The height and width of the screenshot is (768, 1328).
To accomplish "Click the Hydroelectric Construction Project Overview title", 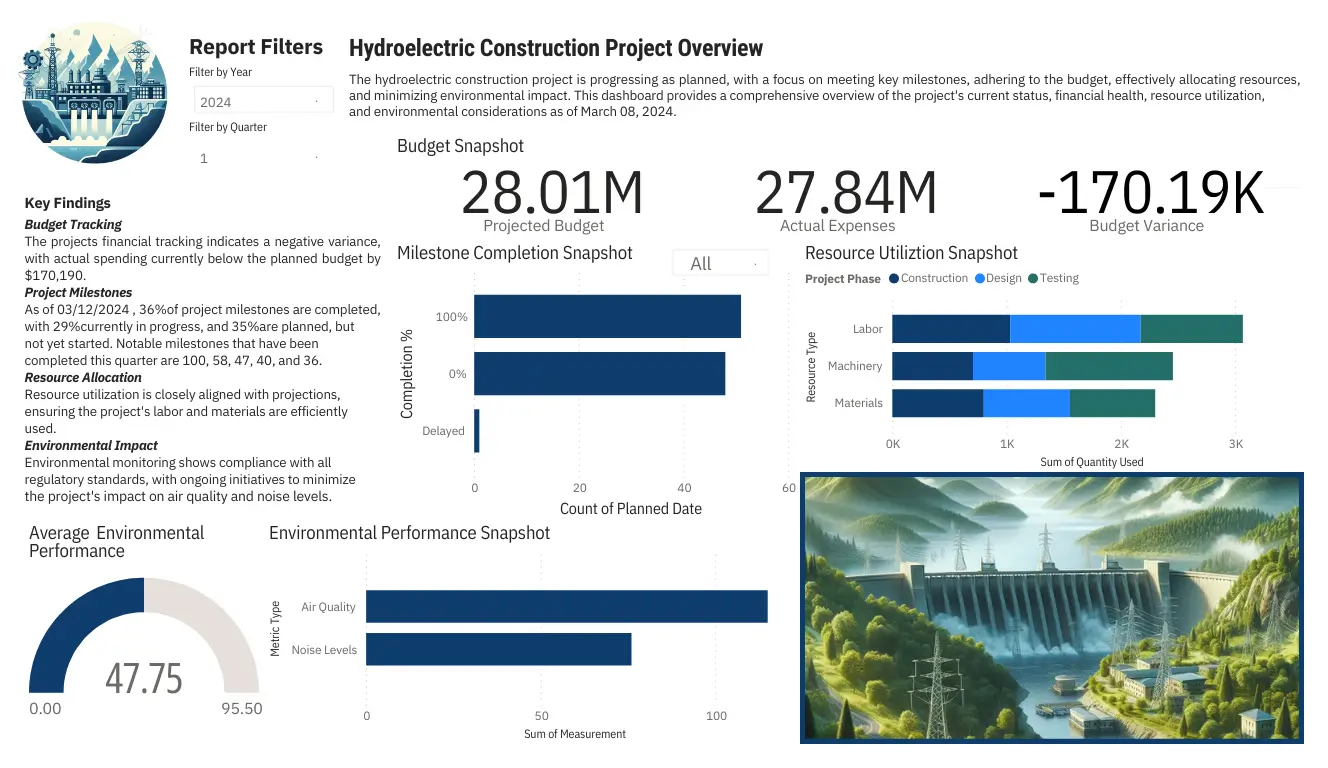I will [x=556, y=47].
